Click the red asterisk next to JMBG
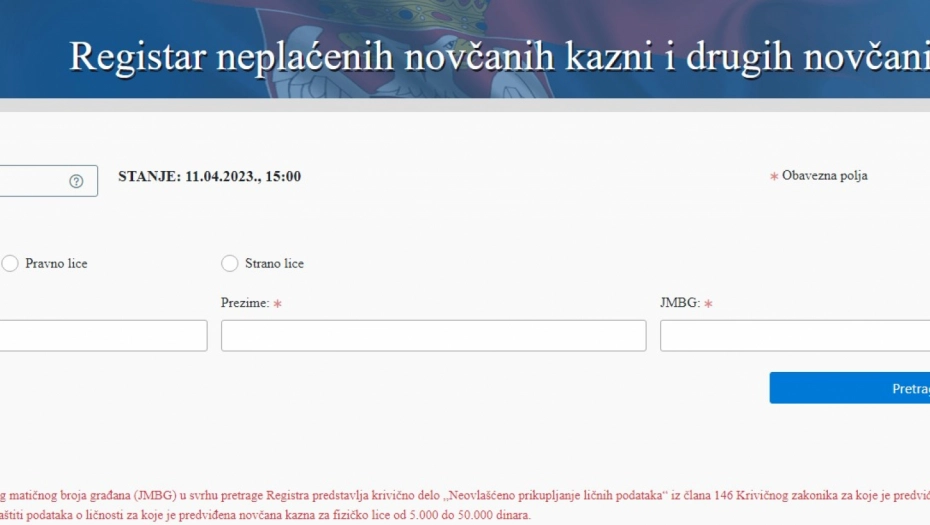Image resolution: width=930 pixels, height=525 pixels. 707,304
